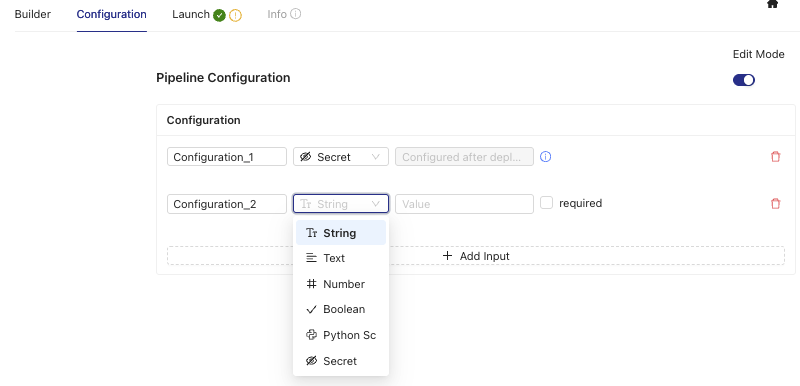Screen dimensions: 800x386
Task: Click the yellow warning icon next to Launch
Action: point(235,15)
